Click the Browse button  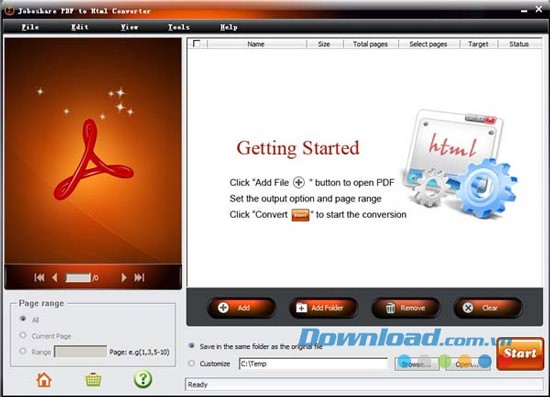(x=417, y=364)
